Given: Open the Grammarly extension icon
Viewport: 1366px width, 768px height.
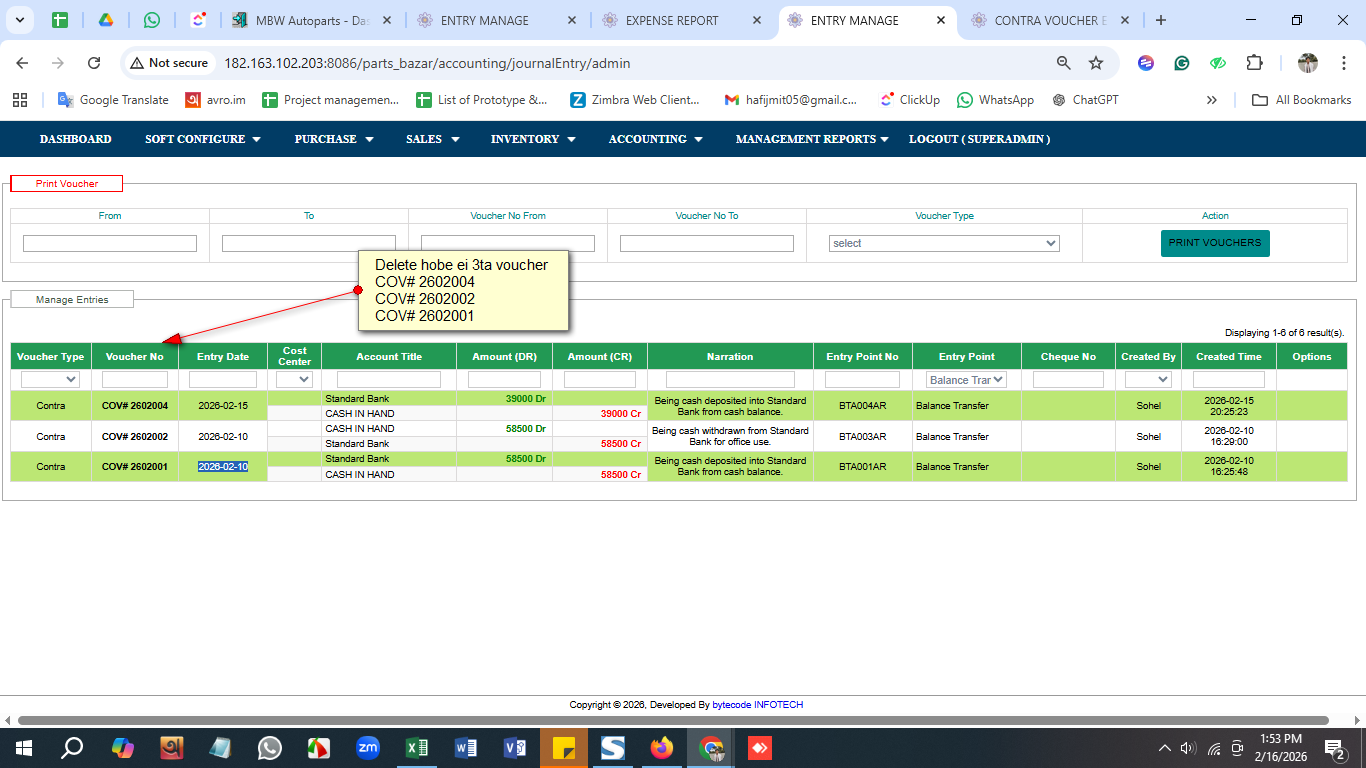Looking at the screenshot, I should 1182,63.
